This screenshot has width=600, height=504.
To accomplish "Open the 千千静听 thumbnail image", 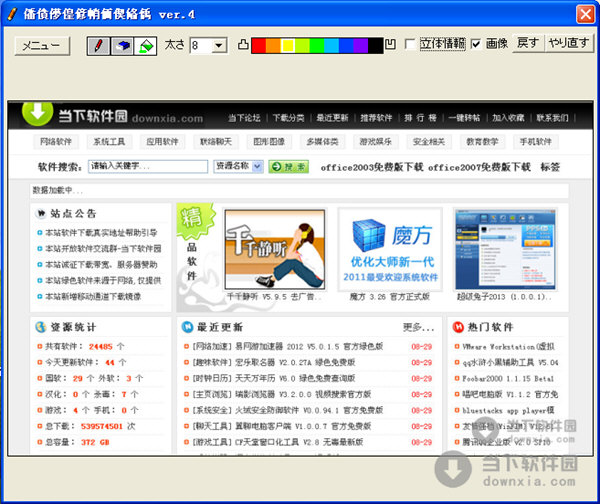I will pos(275,249).
